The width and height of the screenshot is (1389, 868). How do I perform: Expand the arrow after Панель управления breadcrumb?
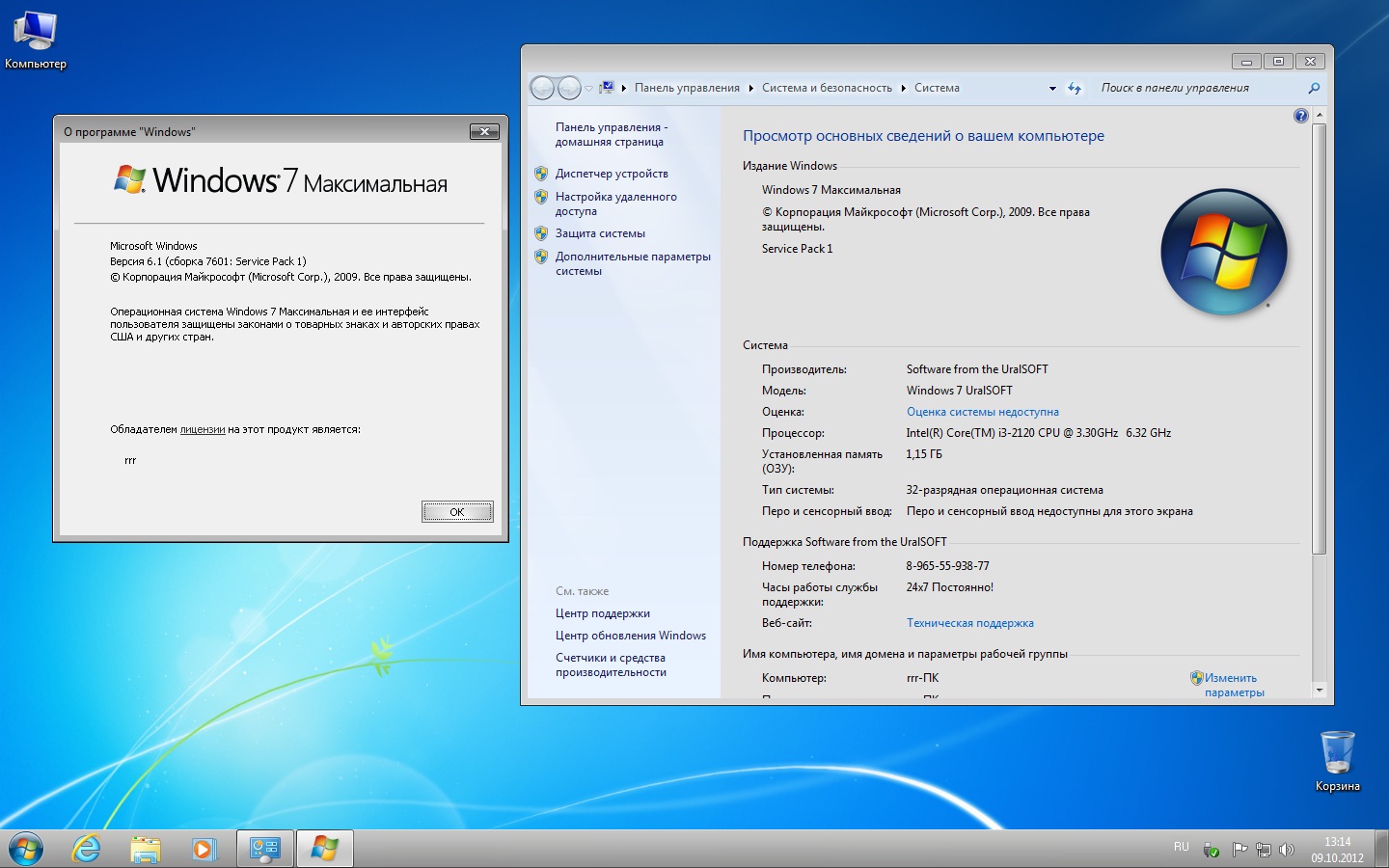pyautogui.click(x=750, y=88)
